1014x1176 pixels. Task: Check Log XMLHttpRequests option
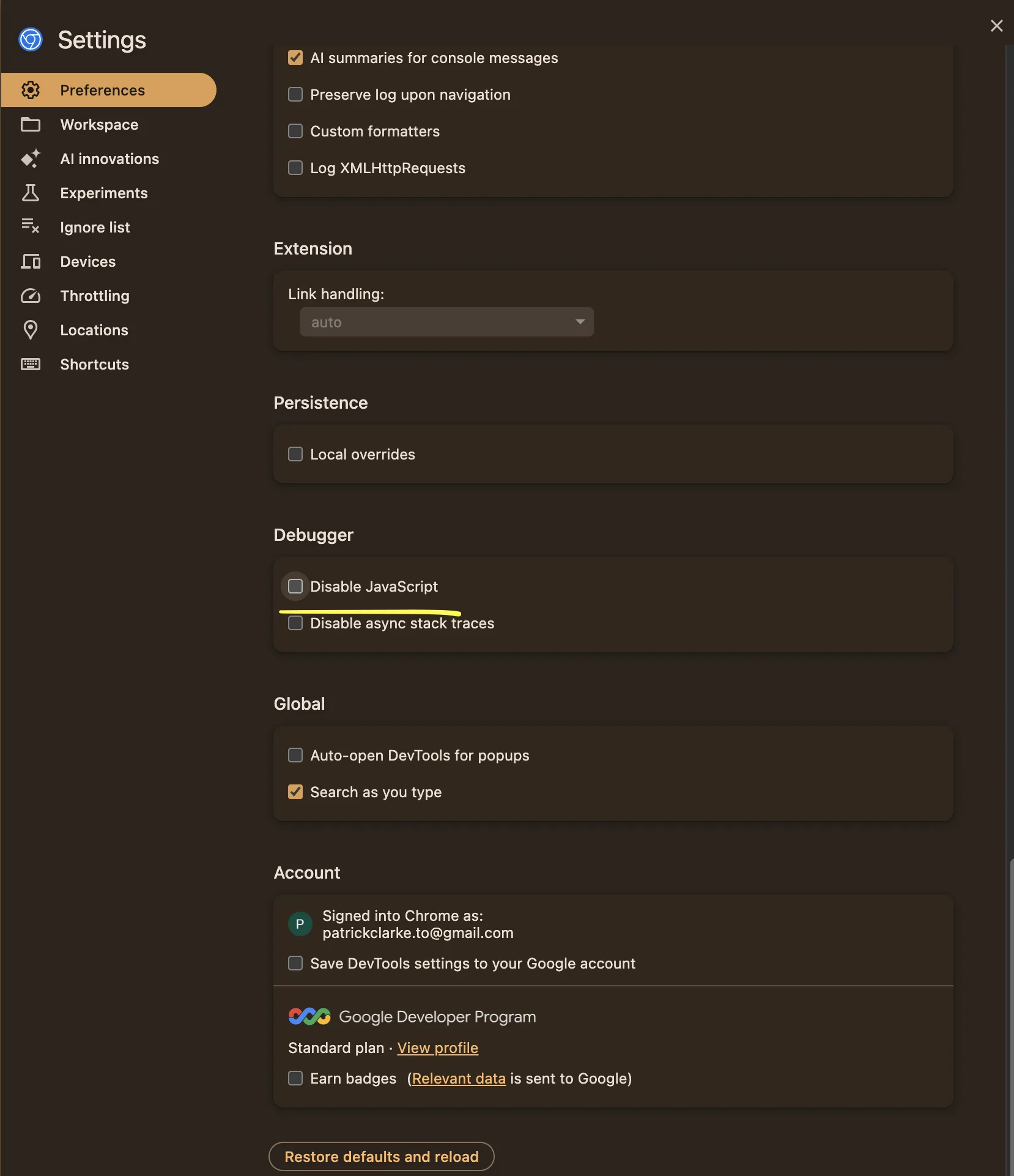(295, 168)
